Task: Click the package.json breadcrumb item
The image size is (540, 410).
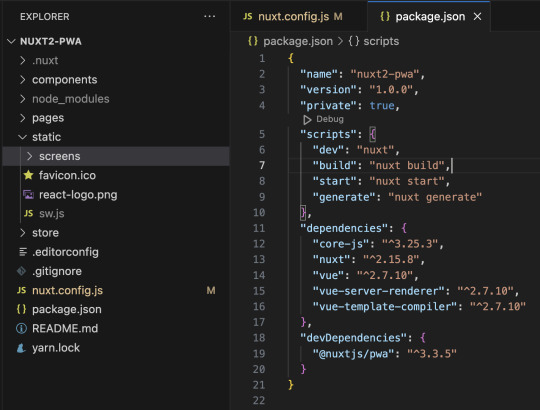Action: click(298, 41)
